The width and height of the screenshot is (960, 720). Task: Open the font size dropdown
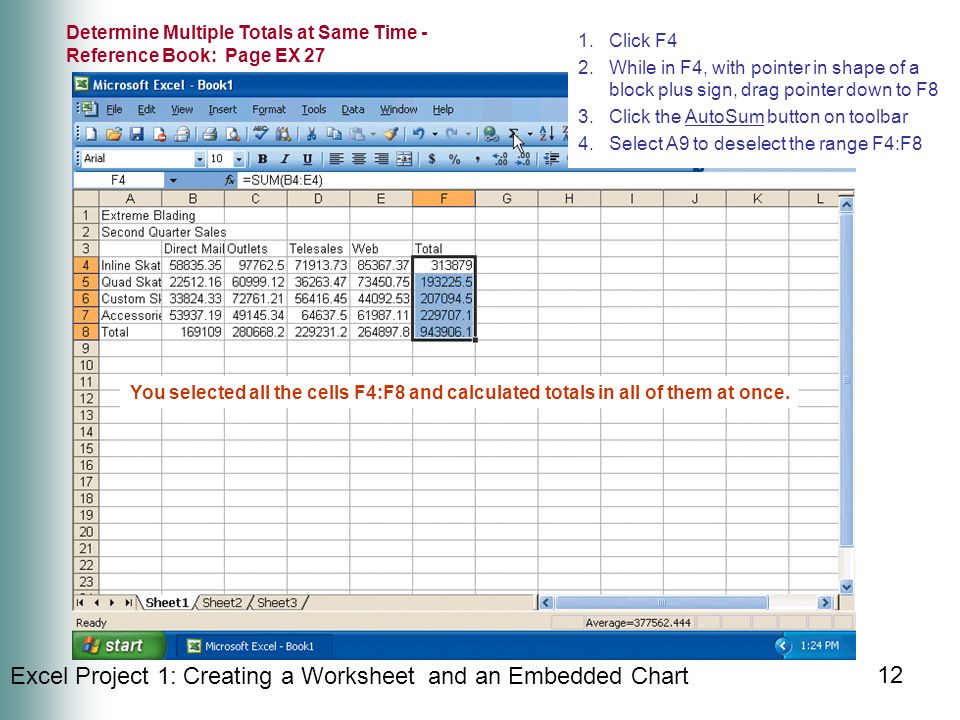click(239, 159)
